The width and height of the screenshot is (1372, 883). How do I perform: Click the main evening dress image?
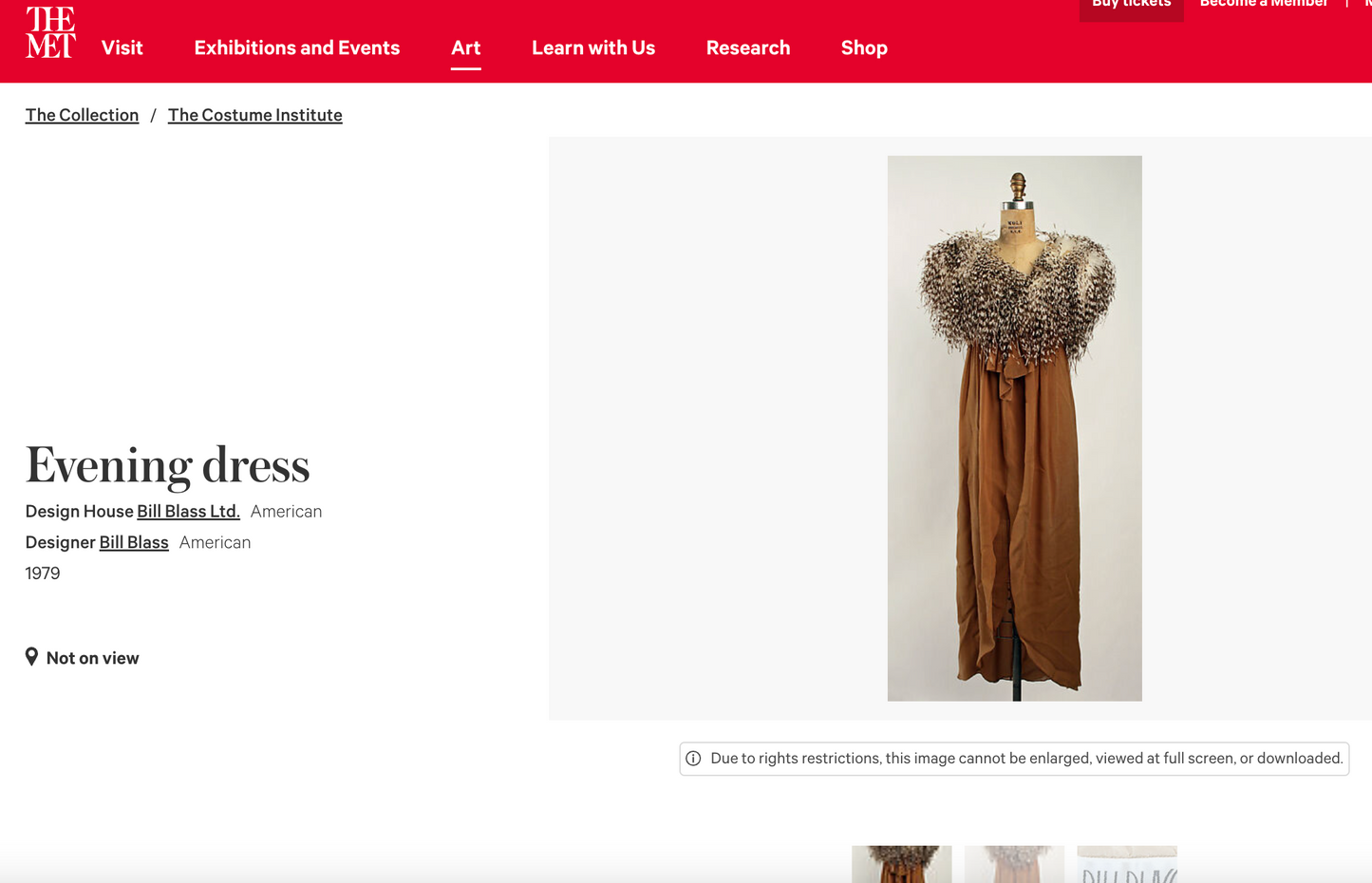coord(1014,428)
